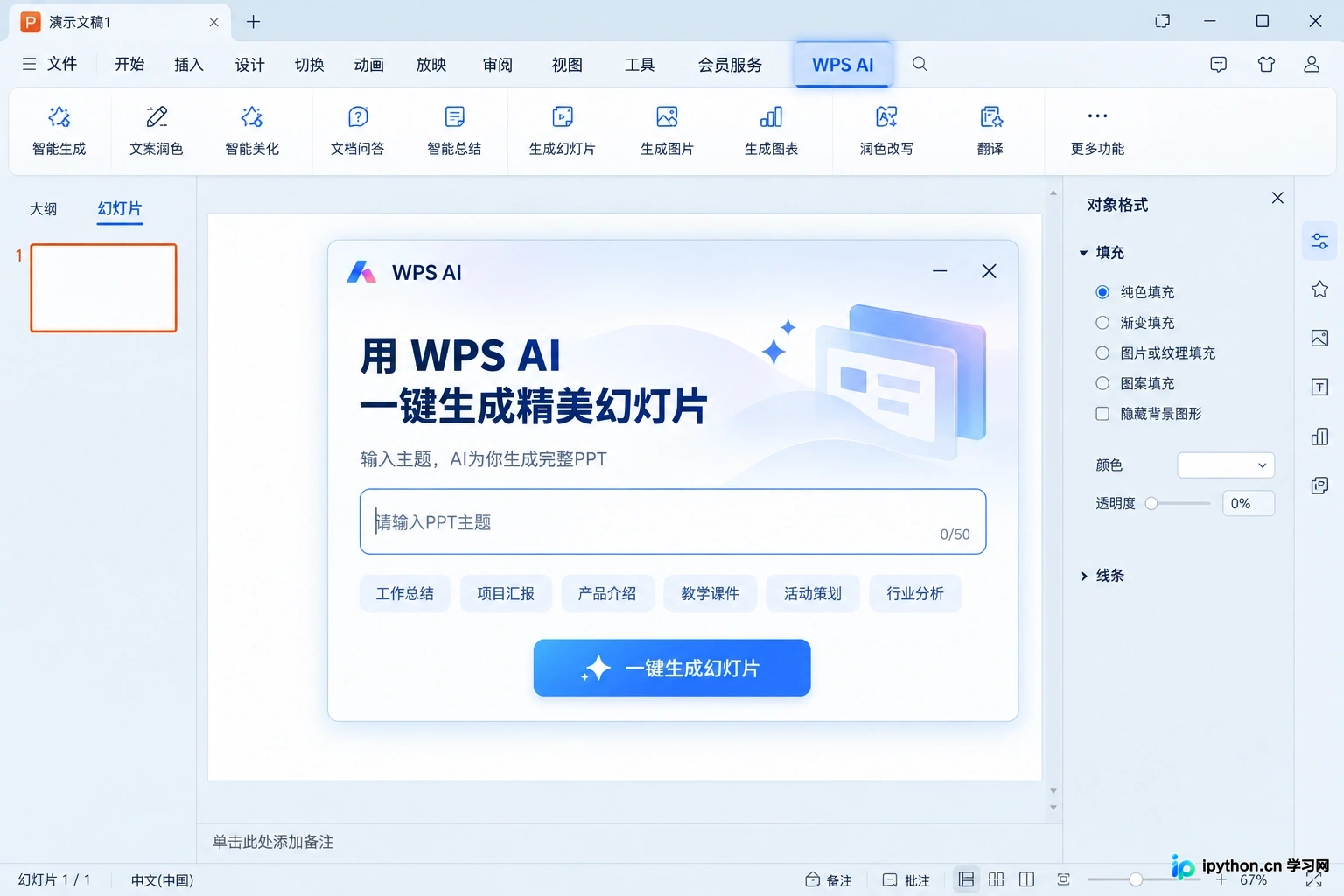
Task: Open the chart sidebar icon
Action: click(1319, 437)
